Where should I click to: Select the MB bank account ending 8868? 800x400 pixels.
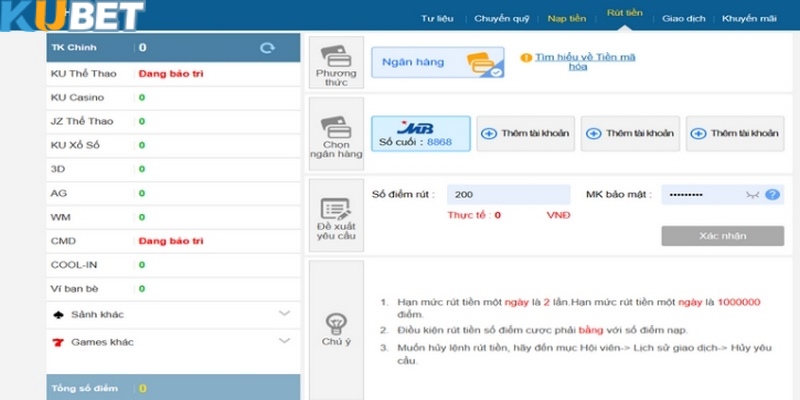[x=420, y=133]
